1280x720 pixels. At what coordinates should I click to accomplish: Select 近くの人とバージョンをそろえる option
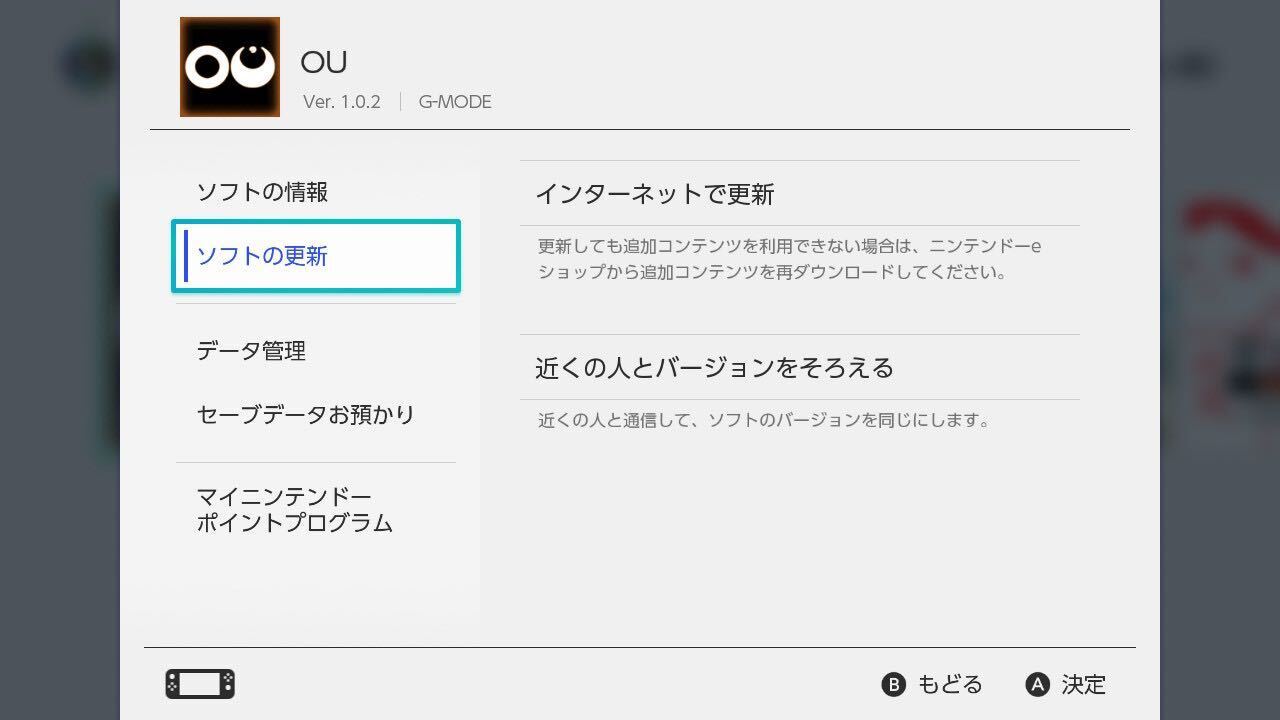[x=800, y=368]
